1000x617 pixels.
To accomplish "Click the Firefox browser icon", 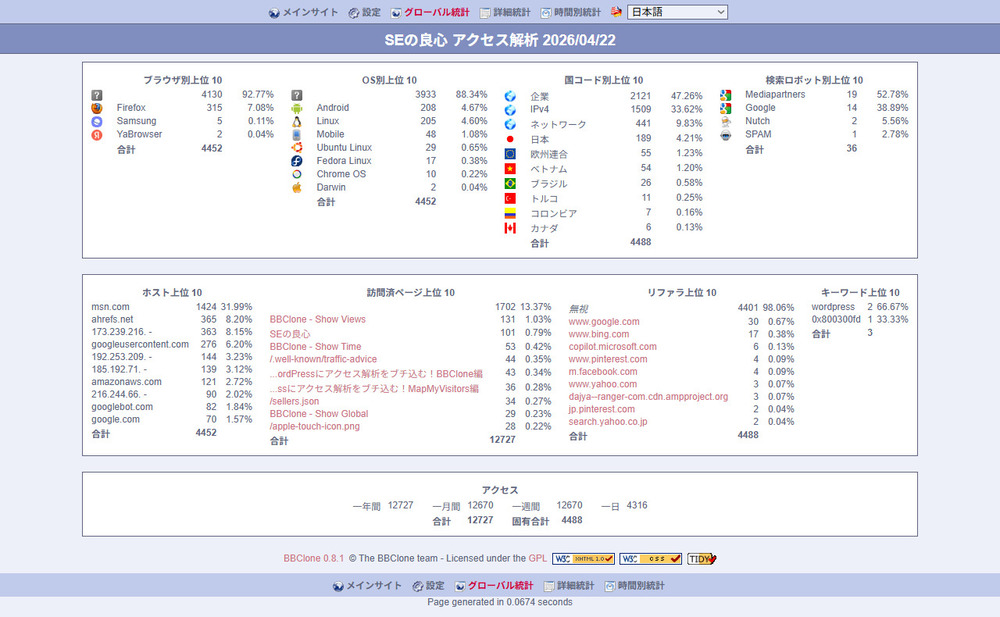I will click(97, 108).
